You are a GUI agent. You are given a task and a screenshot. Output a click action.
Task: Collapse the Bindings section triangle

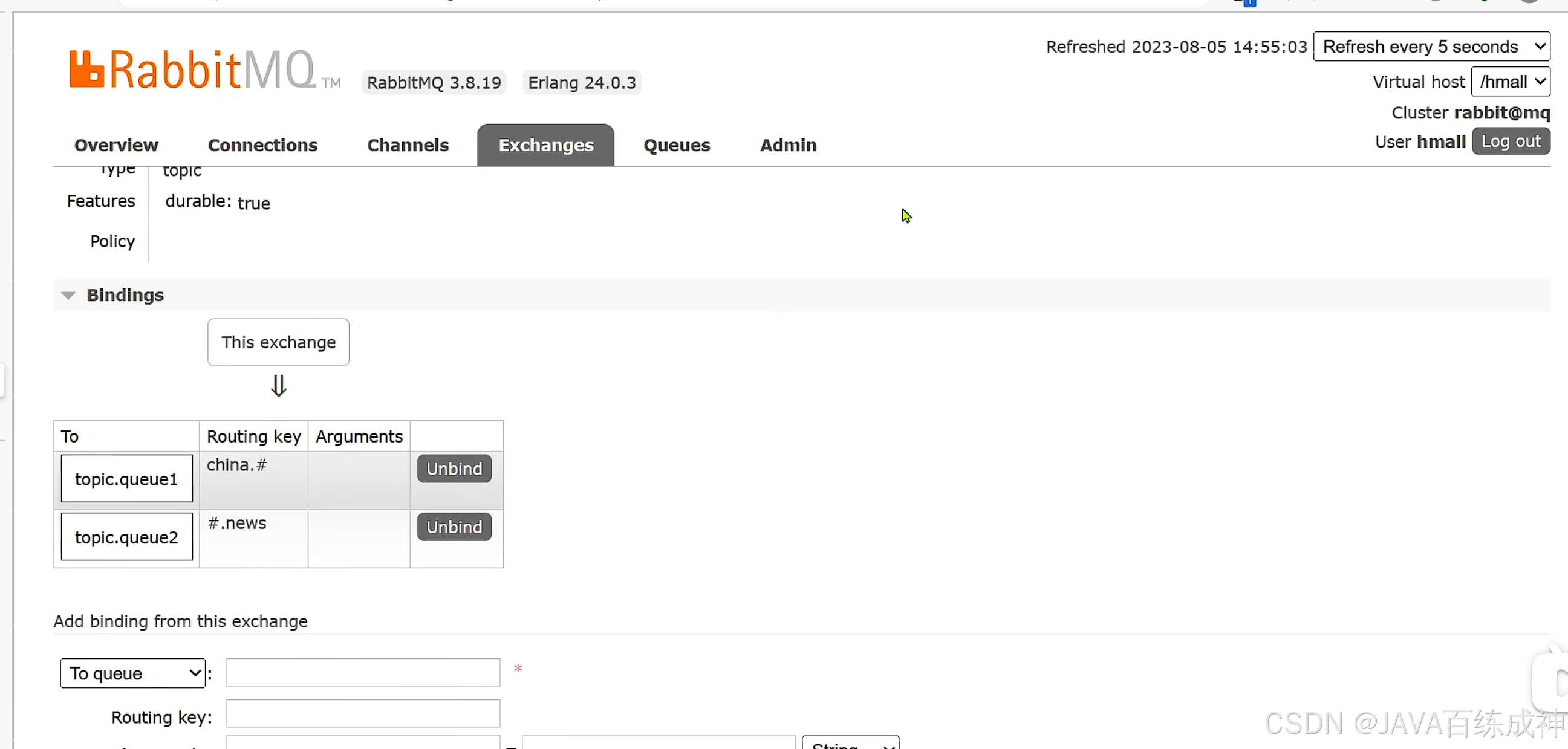pos(68,295)
